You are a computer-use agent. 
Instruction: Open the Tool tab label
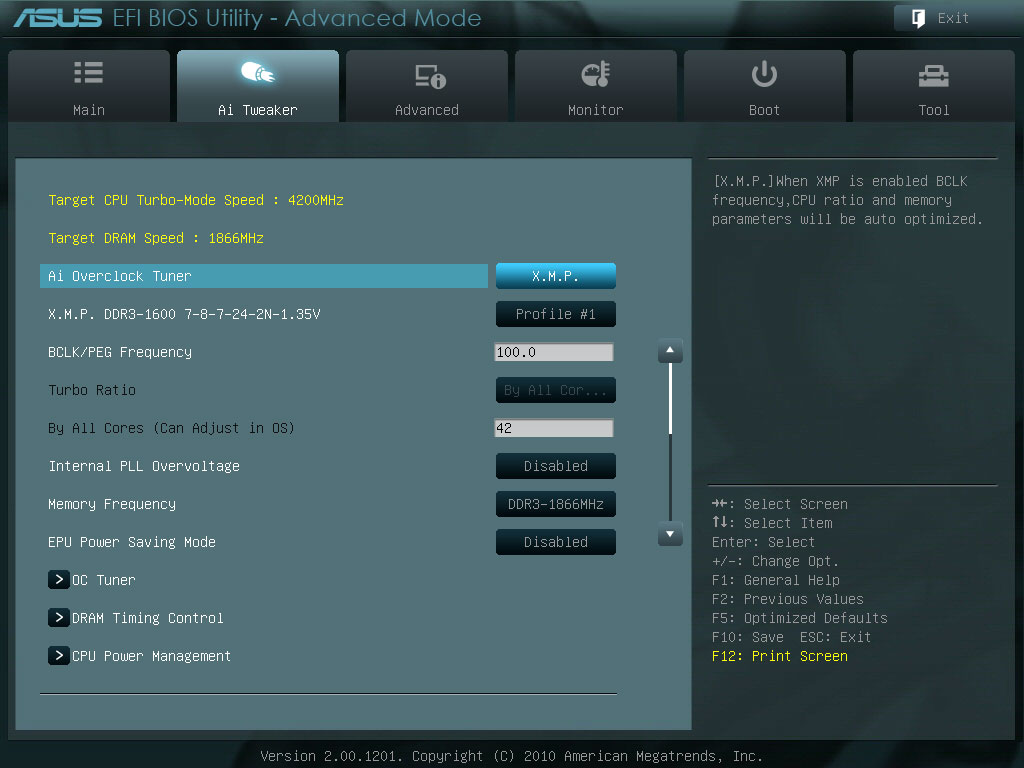pyautogui.click(x=934, y=110)
